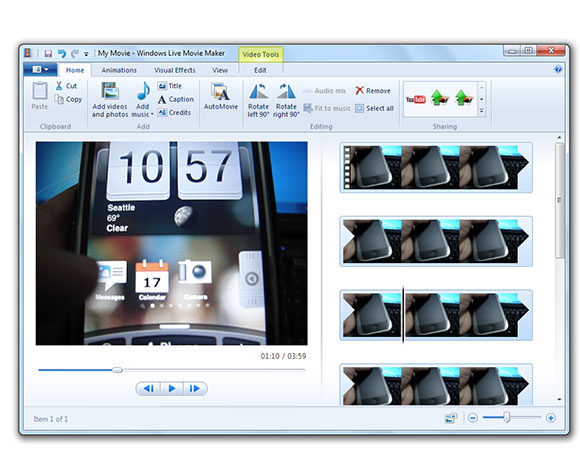Switch to the Home tab
580x470 pixels.
pyautogui.click(x=75, y=70)
